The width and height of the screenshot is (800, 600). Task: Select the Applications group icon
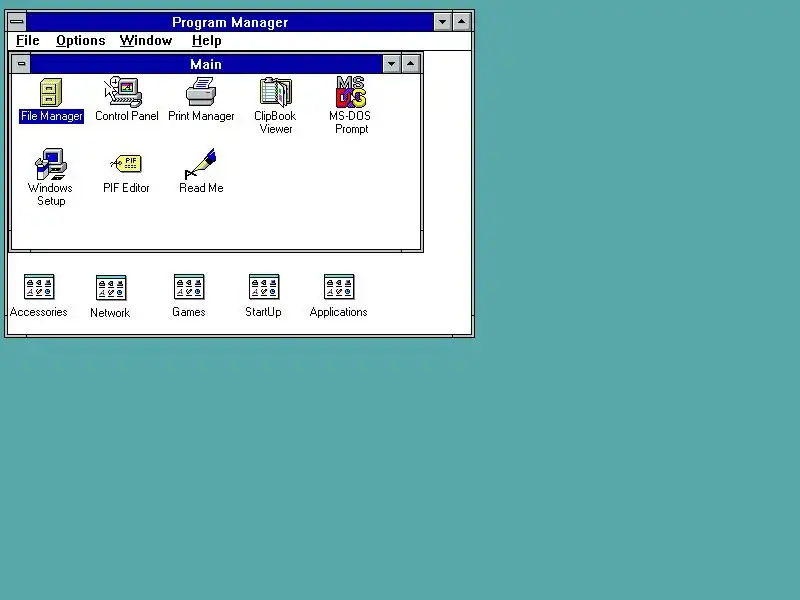[x=339, y=287]
